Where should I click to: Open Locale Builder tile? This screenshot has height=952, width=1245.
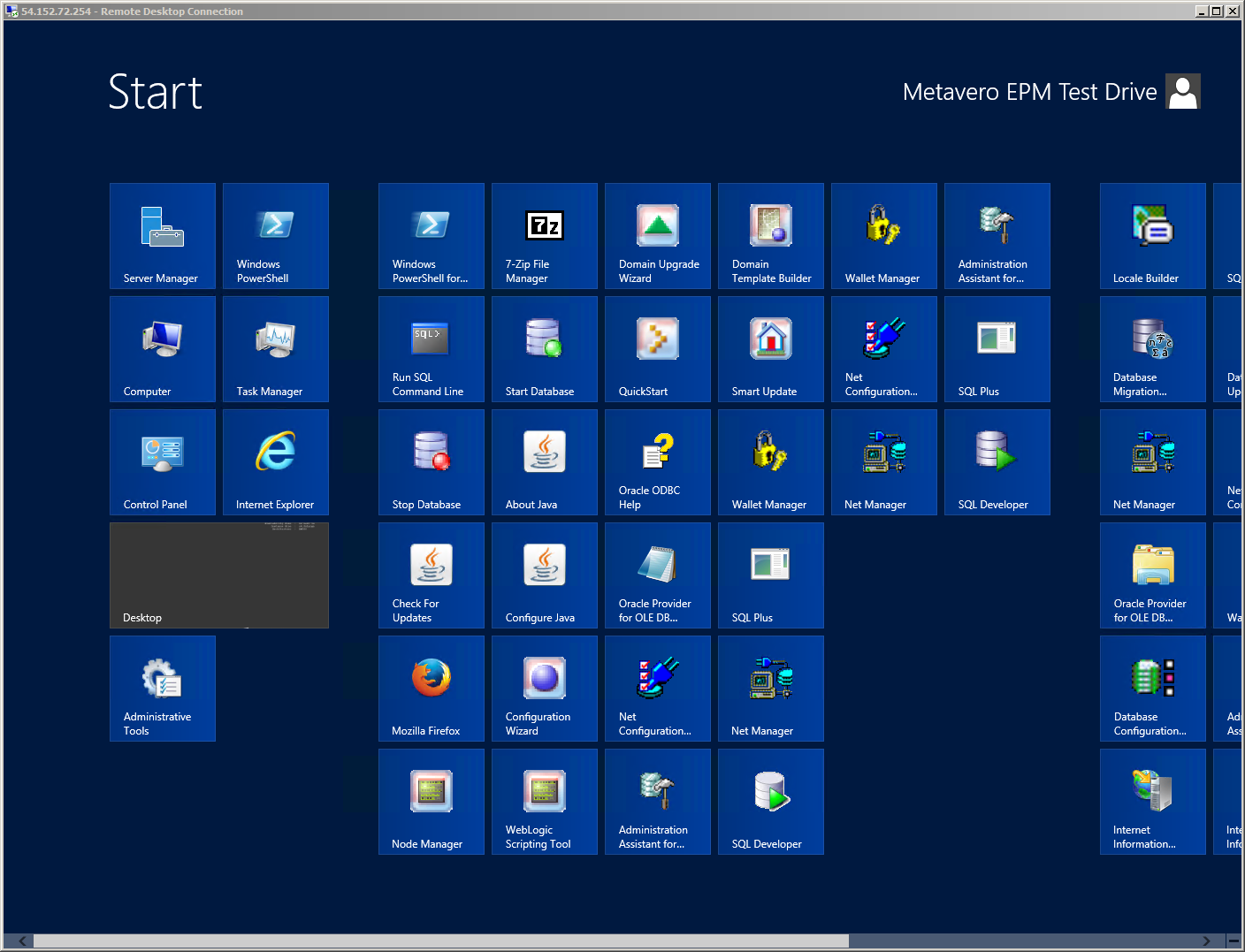point(1153,236)
